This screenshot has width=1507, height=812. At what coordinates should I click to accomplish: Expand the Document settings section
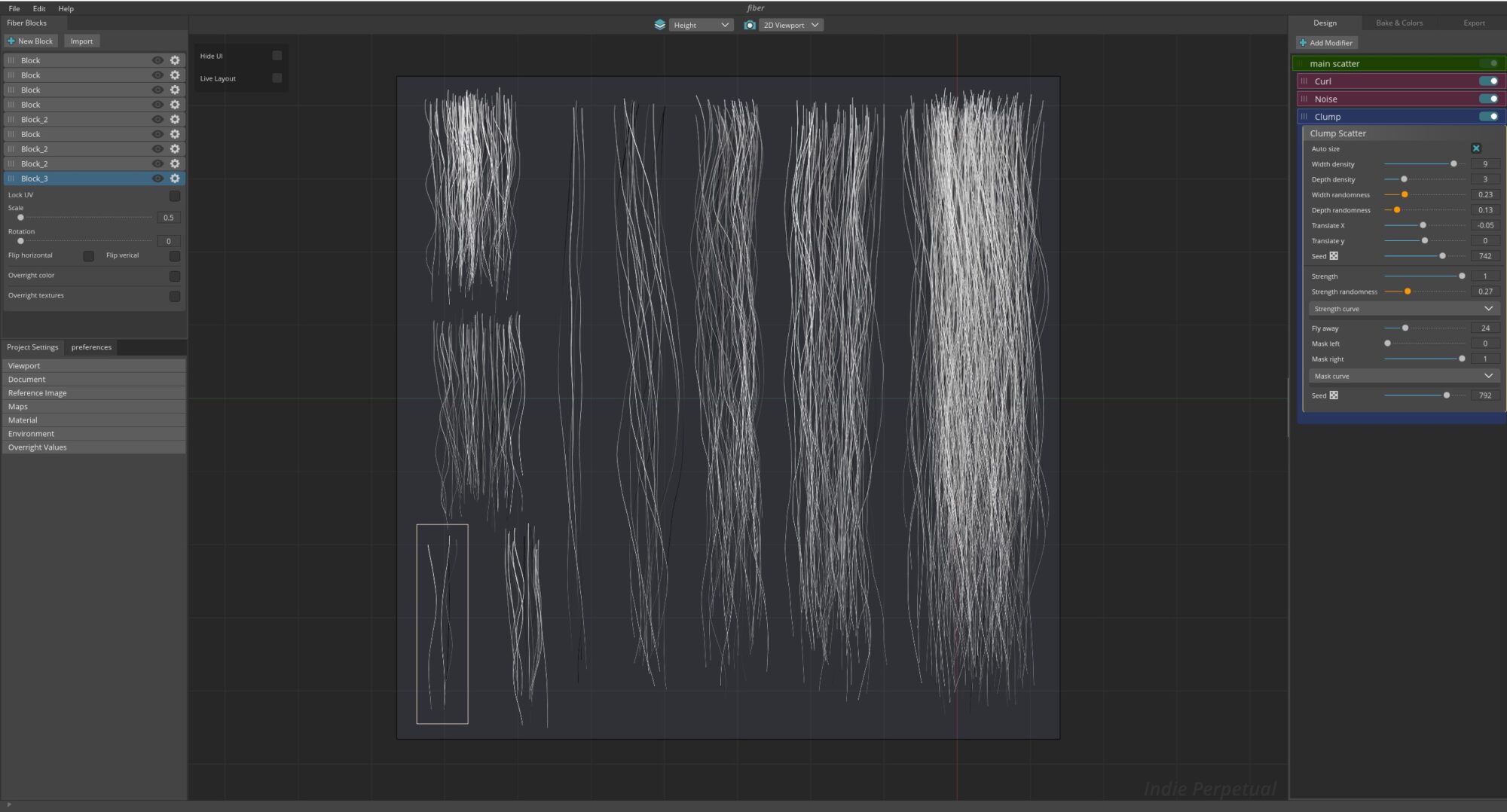[94, 380]
